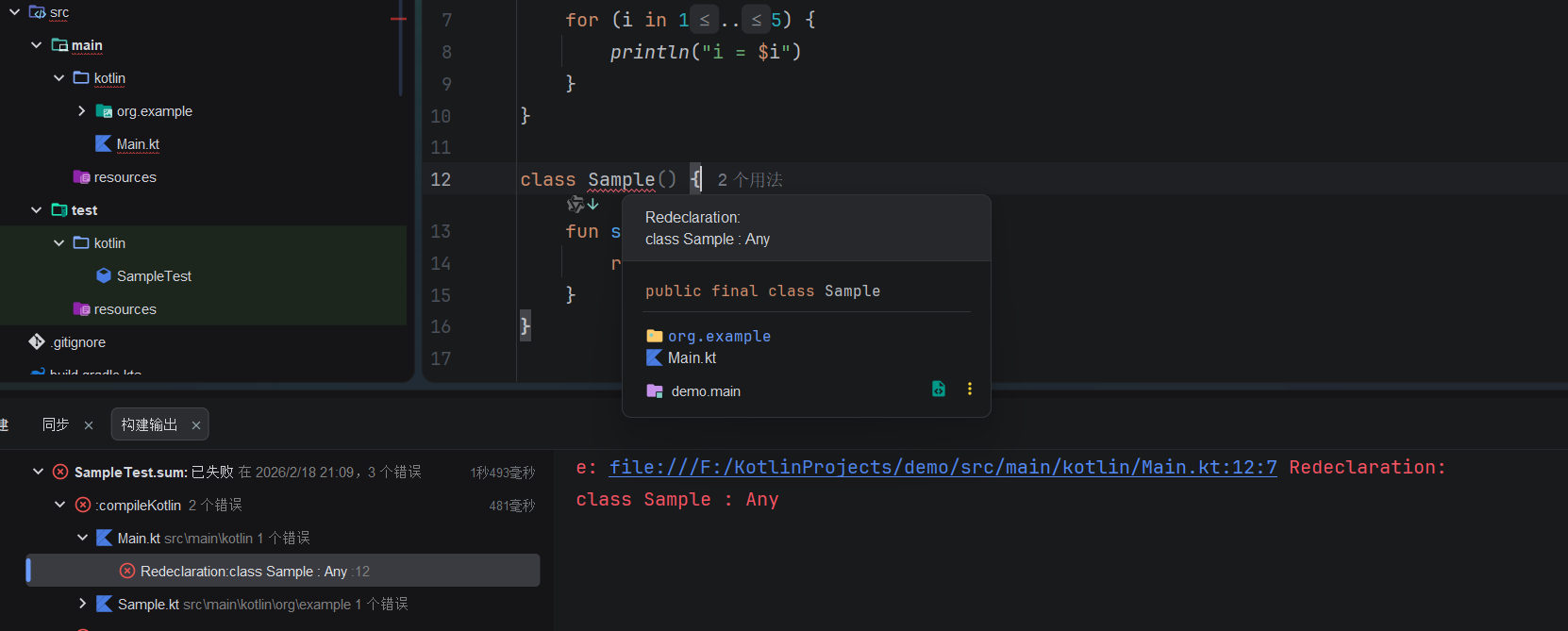Collapse the test folder in project tree
Screen dimensions: 1568x631
[37, 209]
